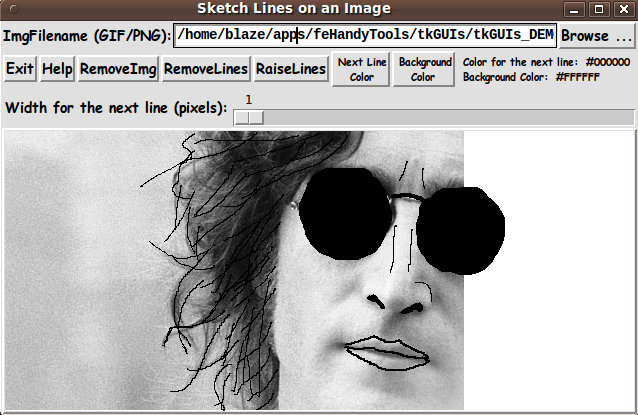638x415 pixels.
Task: Minimize the Sketch Lines window
Action: [574, 10]
